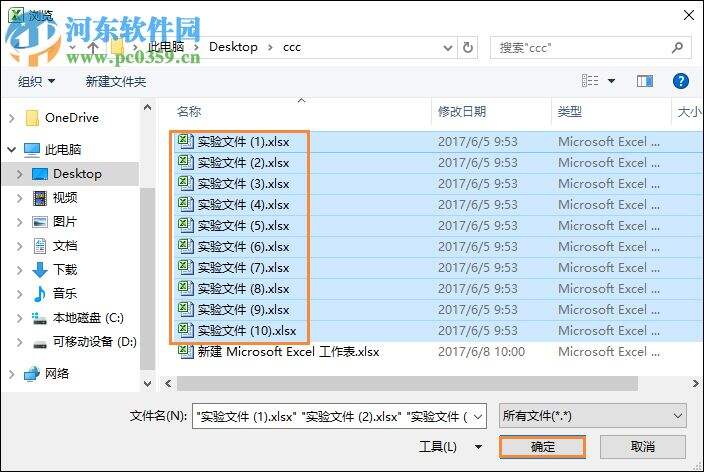The image size is (704, 472).
Task: Open the 组织 organize menu
Action: click(36, 81)
